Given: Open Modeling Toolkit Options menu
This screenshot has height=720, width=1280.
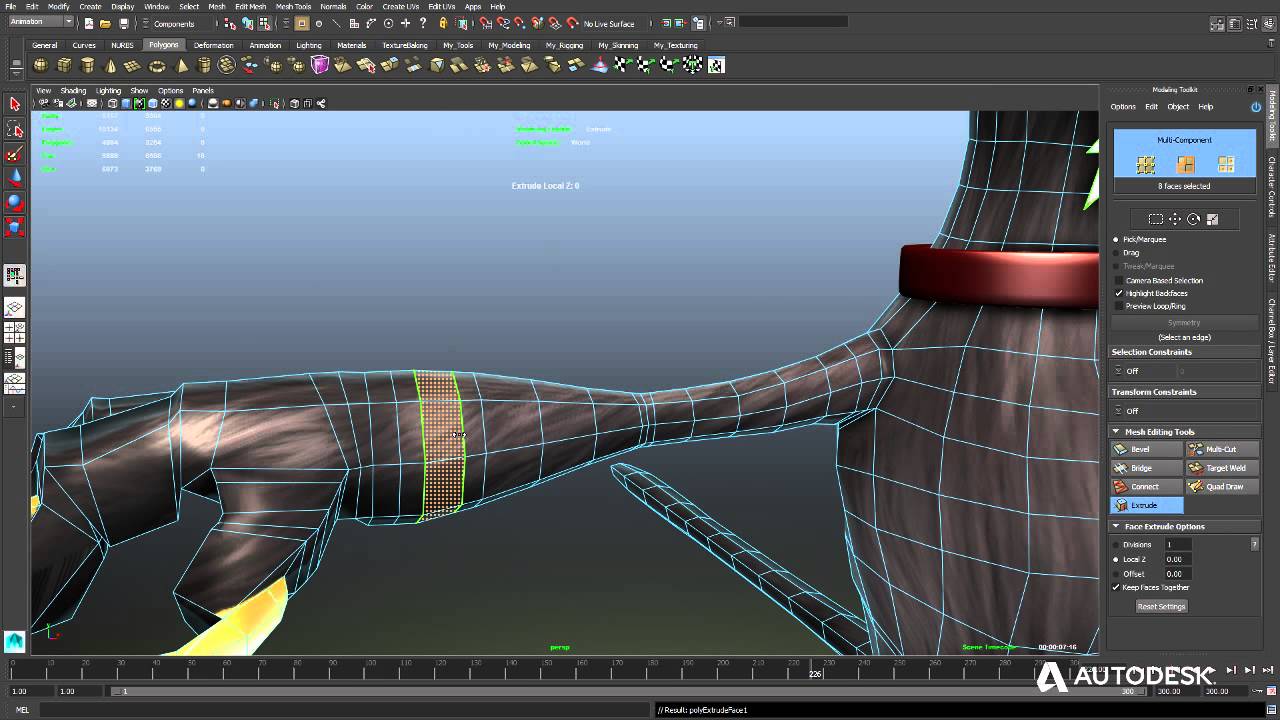Looking at the screenshot, I should point(1123,107).
